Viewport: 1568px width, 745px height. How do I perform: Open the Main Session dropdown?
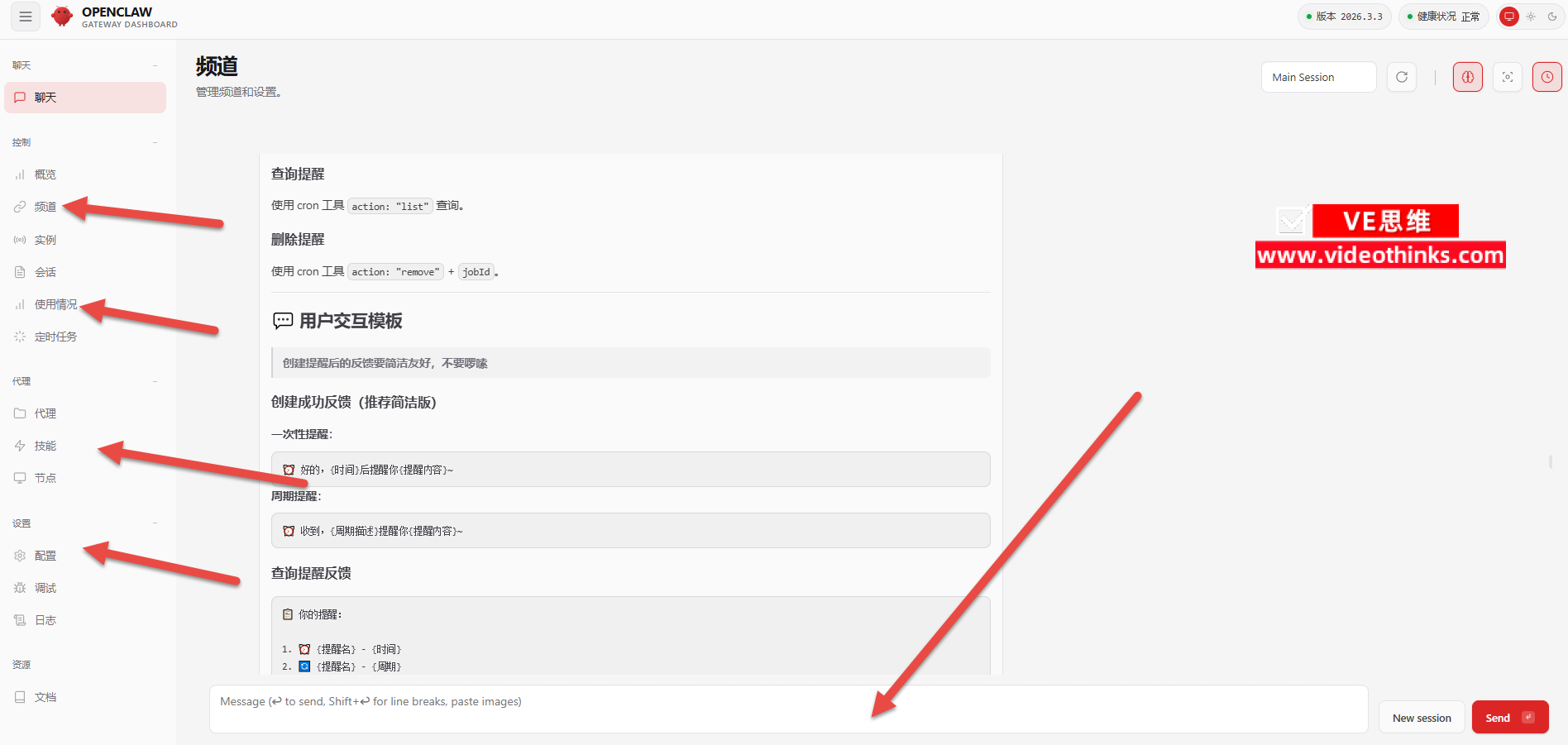(1318, 77)
